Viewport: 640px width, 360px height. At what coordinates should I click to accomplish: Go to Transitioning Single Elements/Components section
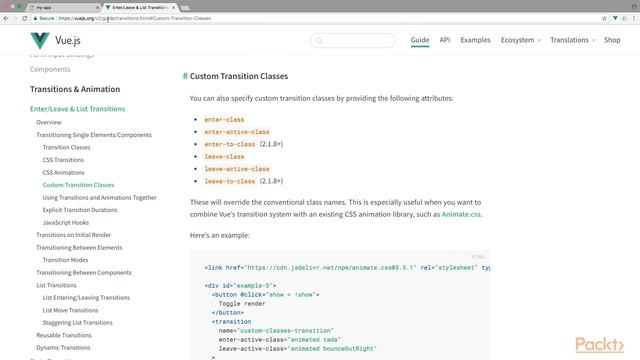coord(94,135)
